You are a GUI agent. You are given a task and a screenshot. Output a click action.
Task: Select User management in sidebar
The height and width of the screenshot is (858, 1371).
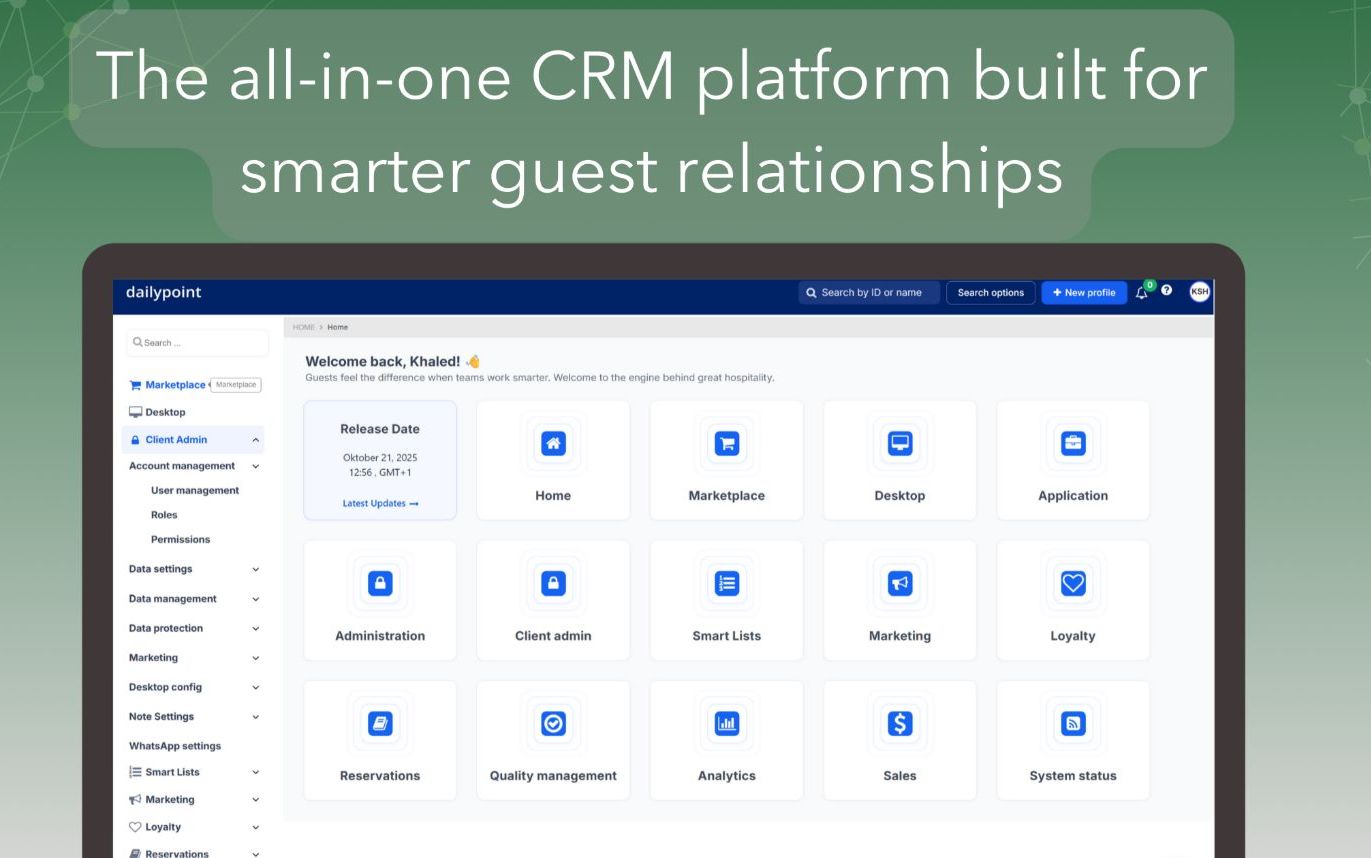[x=195, y=491]
